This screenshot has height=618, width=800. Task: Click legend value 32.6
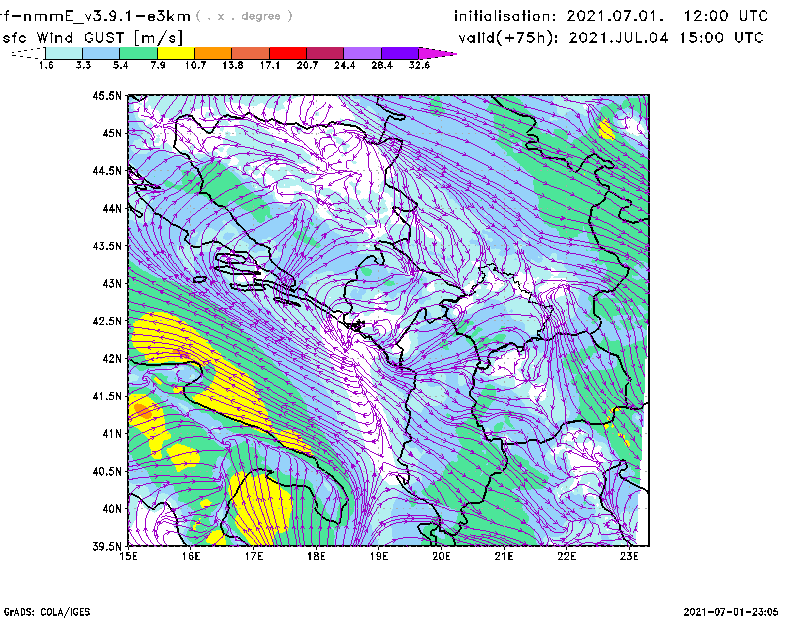point(419,65)
